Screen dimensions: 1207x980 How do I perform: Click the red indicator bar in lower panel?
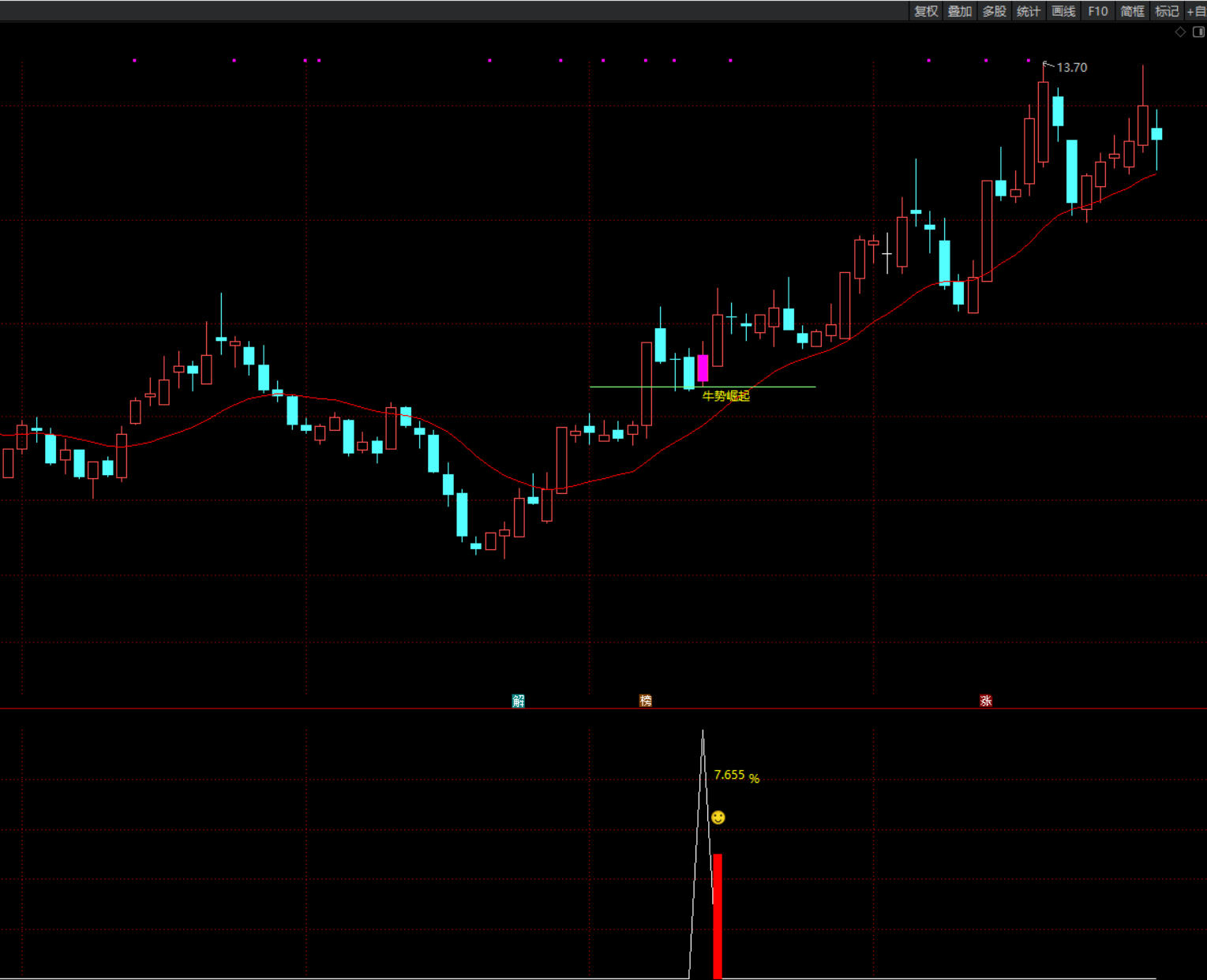718,915
